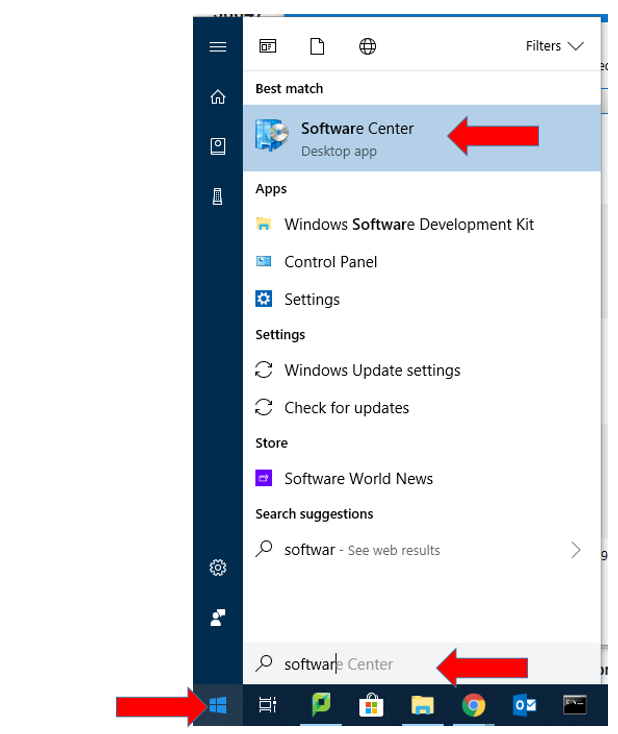The image size is (618, 734).
Task: Click the Apps section heading
Action: [271, 189]
